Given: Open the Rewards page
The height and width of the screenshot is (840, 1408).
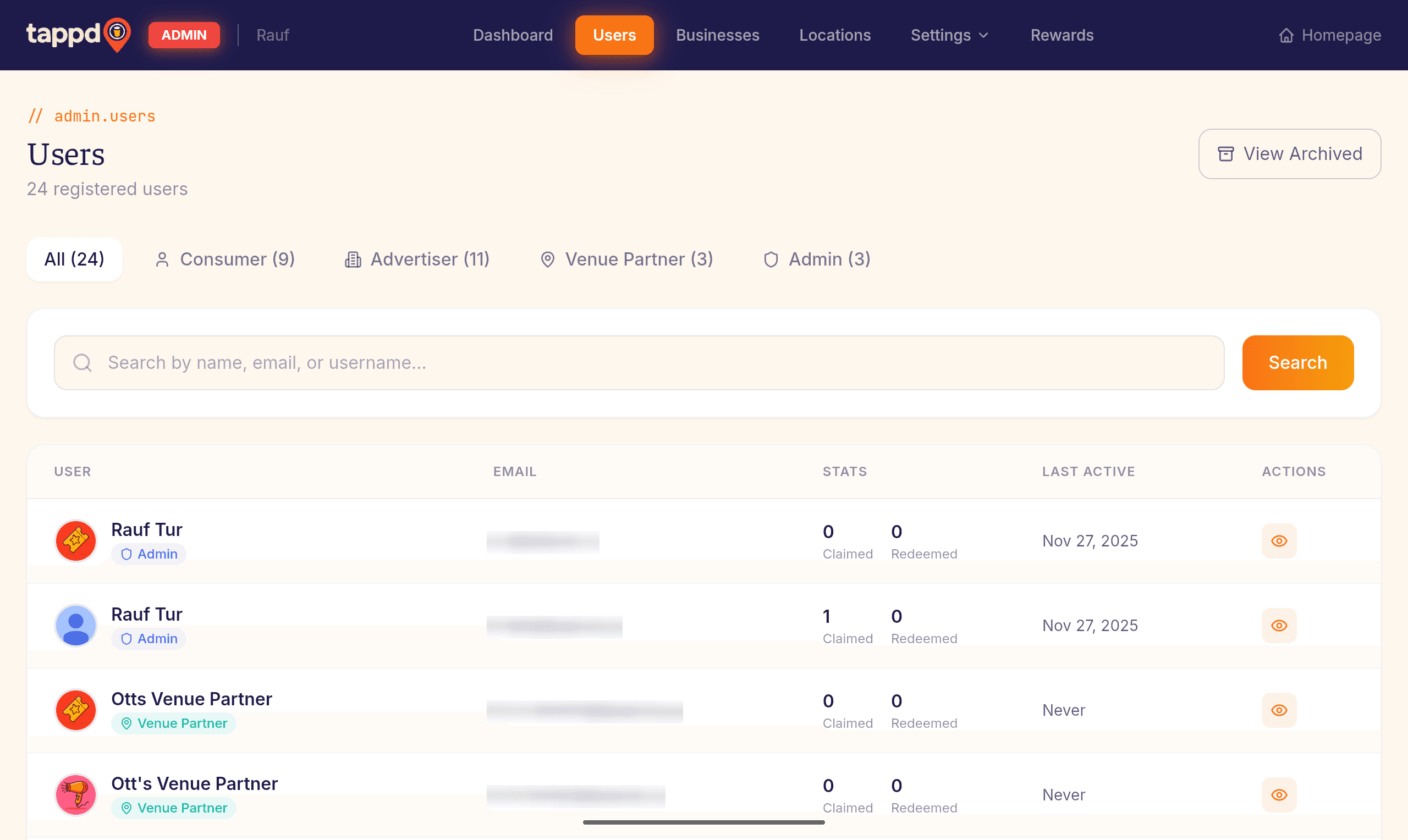Looking at the screenshot, I should pos(1061,35).
